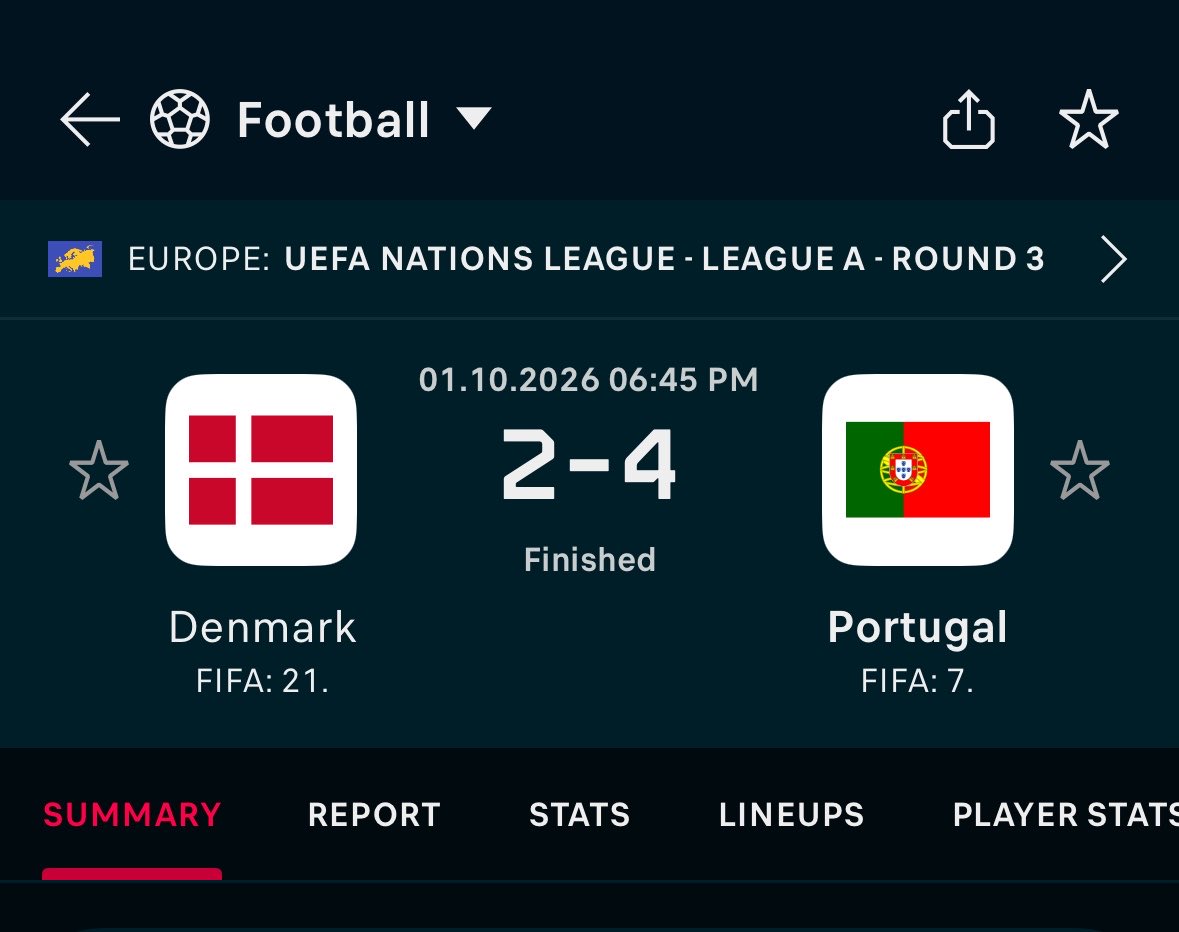Viewport: 1179px width, 932px height.
Task: Open the Portugal flag logo
Action: [x=917, y=470]
